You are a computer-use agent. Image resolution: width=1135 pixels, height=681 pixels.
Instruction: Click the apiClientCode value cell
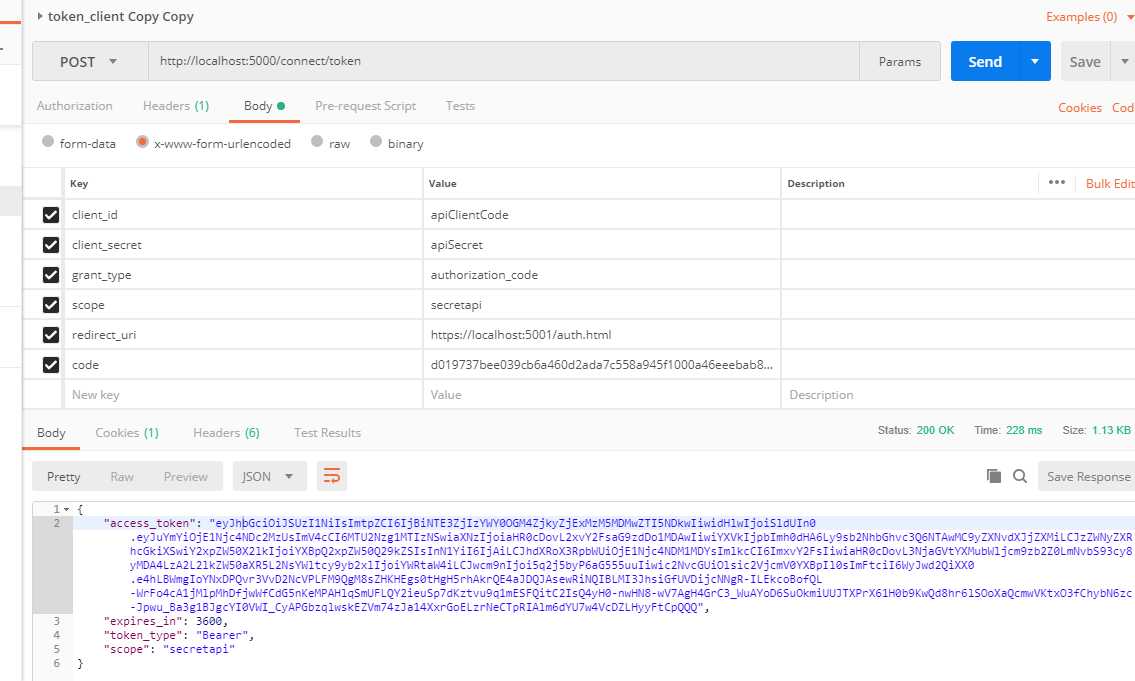[602, 215]
